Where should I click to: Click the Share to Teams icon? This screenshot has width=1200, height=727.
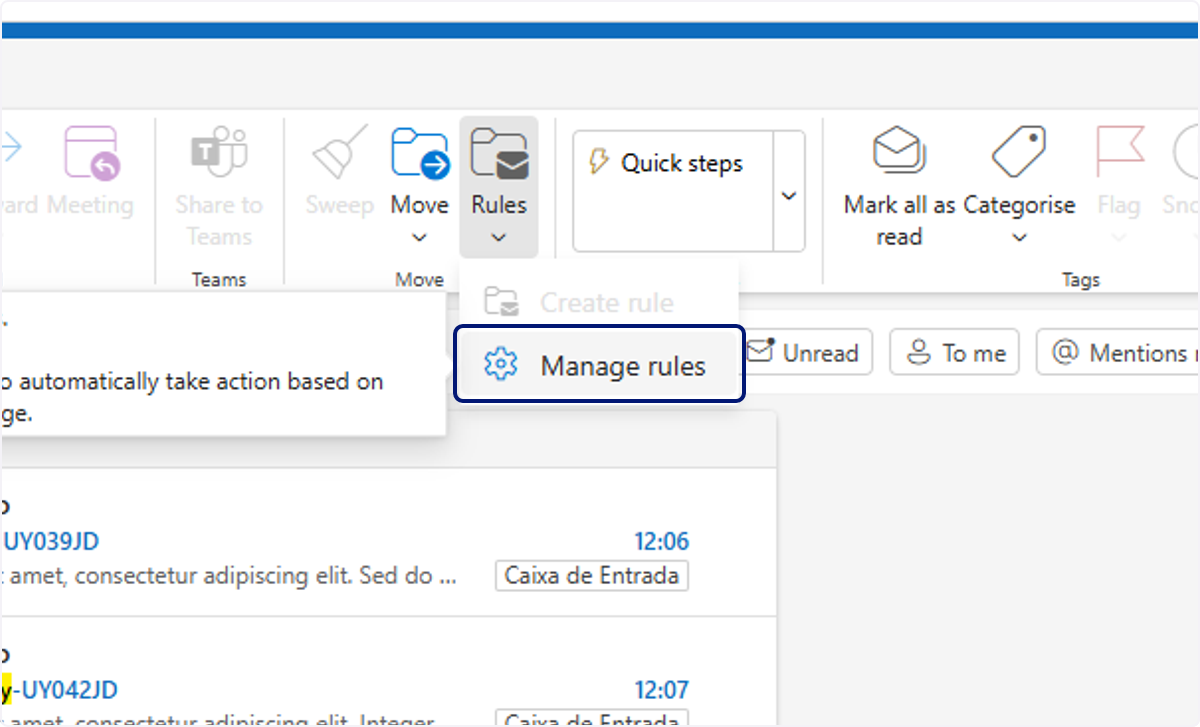click(219, 153)
